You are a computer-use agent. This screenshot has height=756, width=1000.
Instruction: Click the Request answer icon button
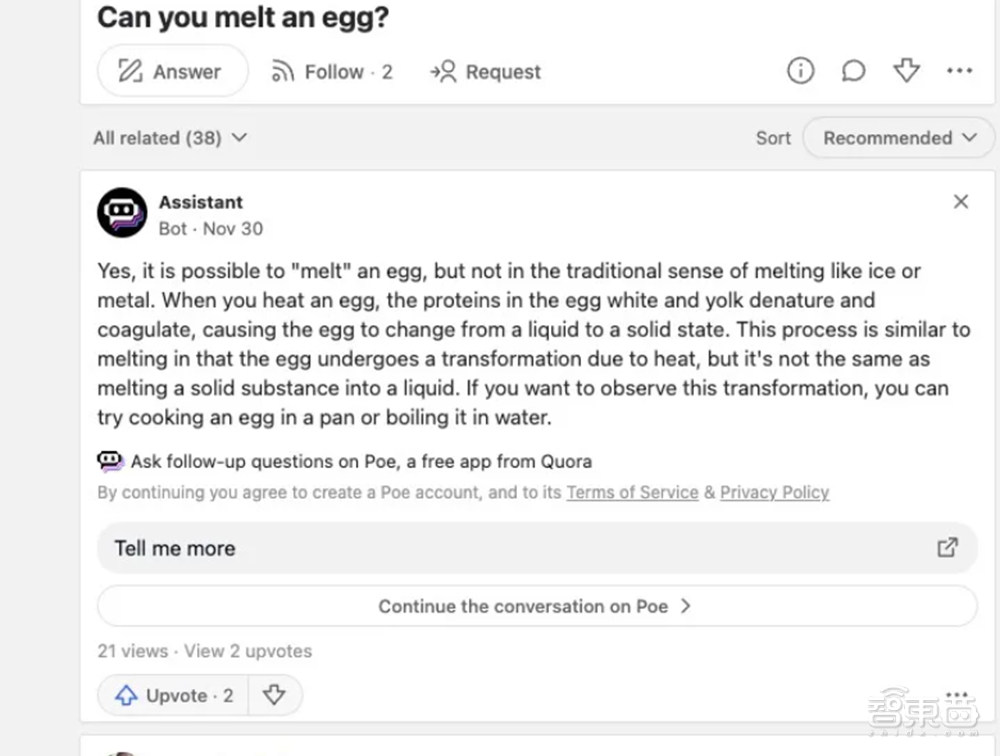(485, 72)
